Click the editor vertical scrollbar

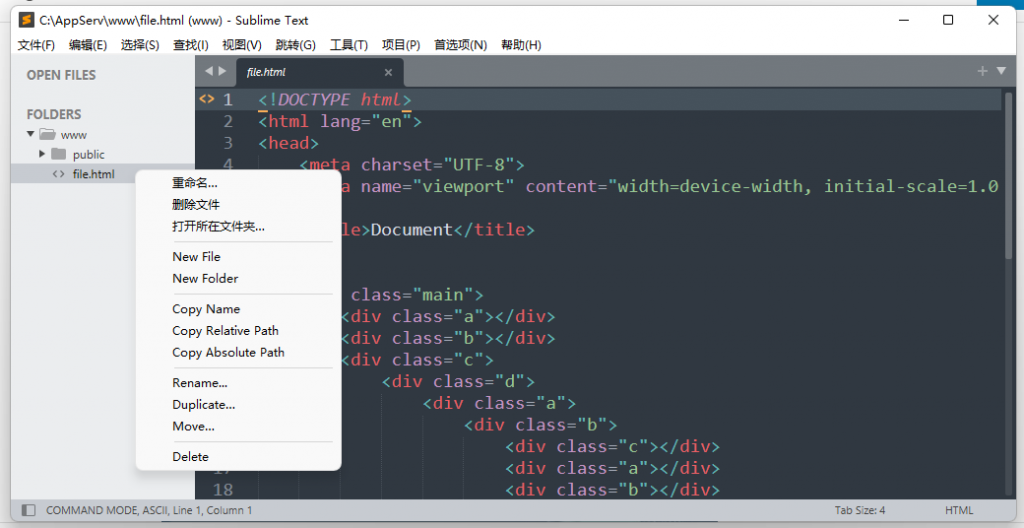1008,176
